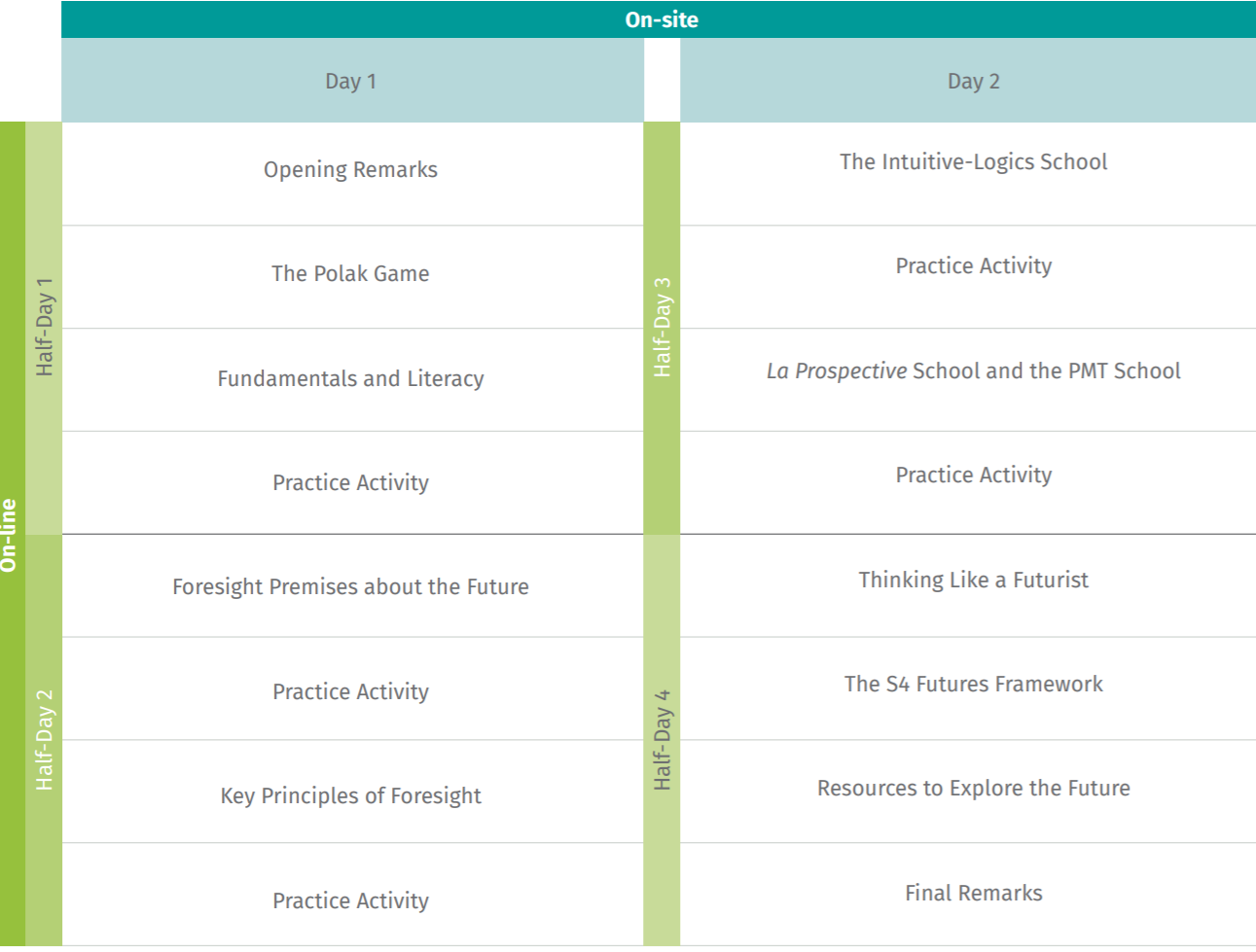
Task: Select the Day 1 column header
Action: tap(352, 81)
